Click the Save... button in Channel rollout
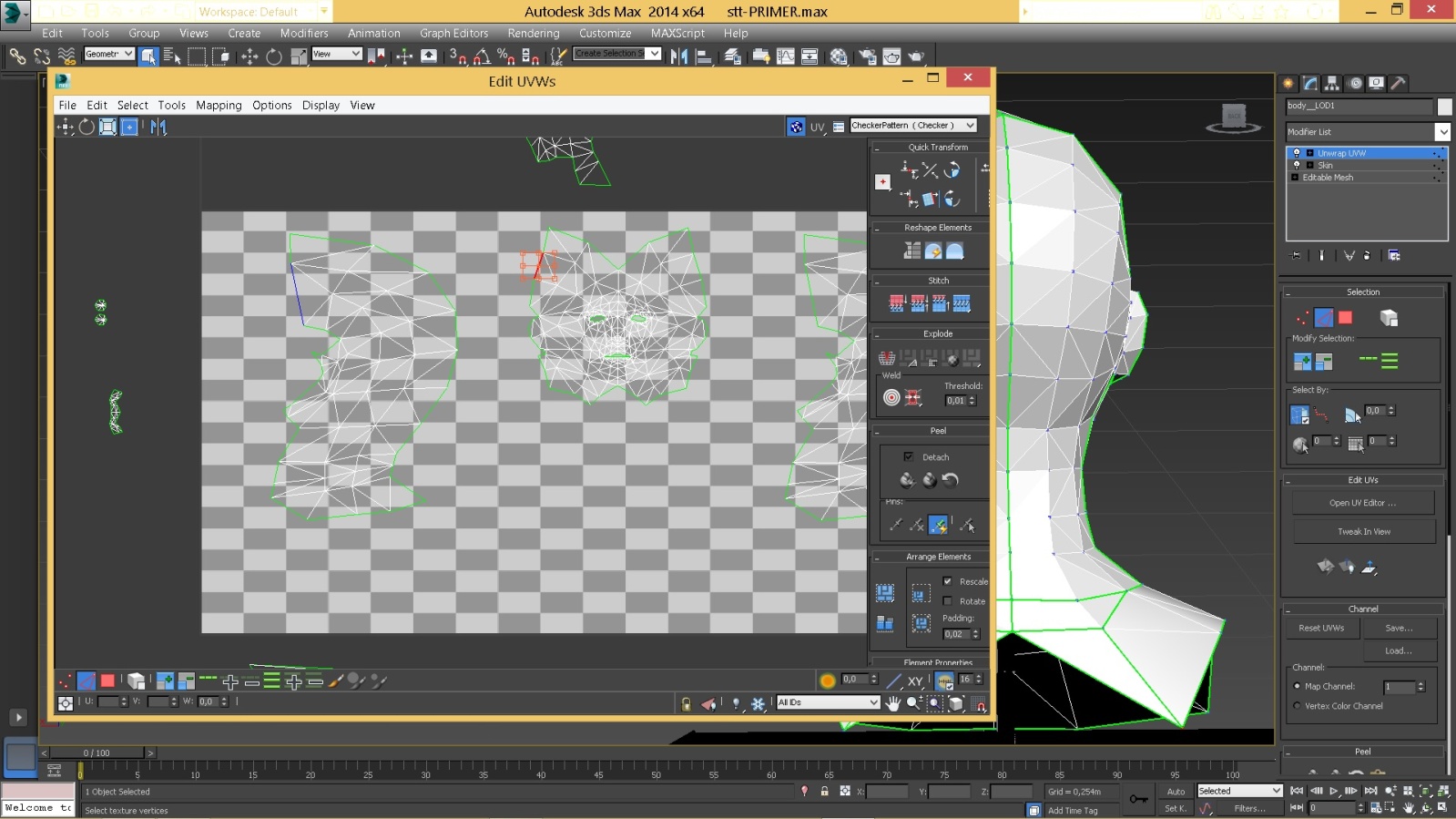1456x819 pixels. [1400, 628]
